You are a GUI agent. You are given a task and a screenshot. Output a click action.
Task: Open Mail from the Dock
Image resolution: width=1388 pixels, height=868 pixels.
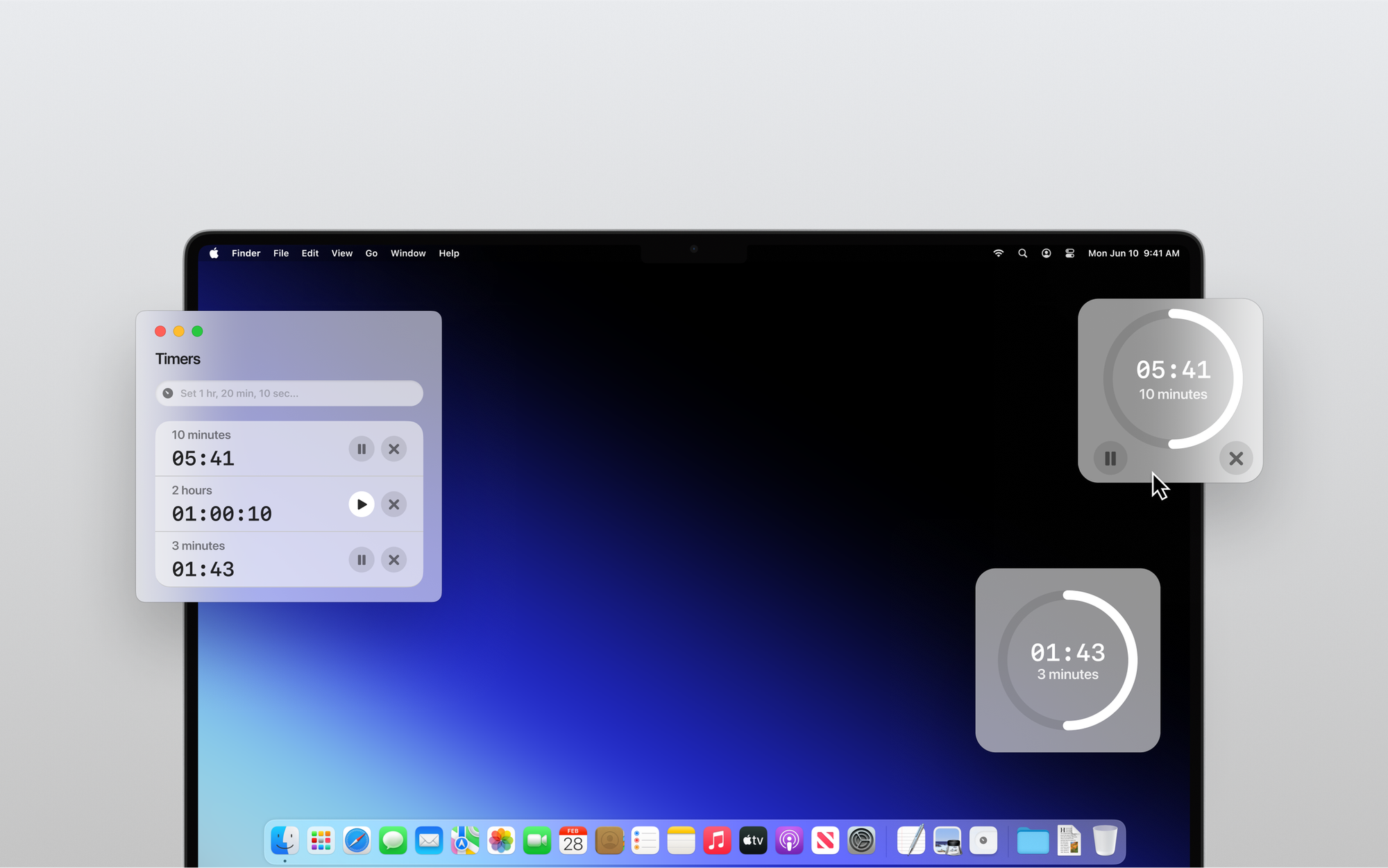[429, 841]
